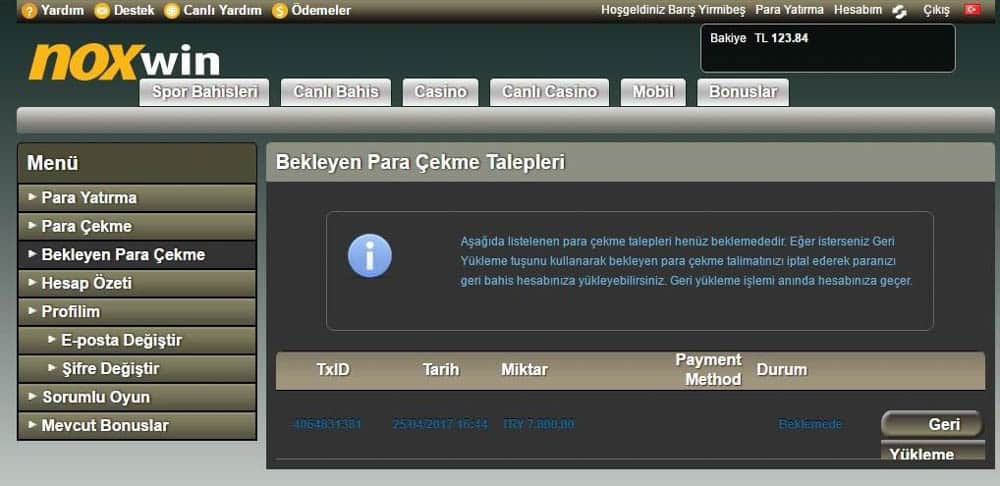Click the Tarih column header
1000x486 pixels.
(441, 369)
